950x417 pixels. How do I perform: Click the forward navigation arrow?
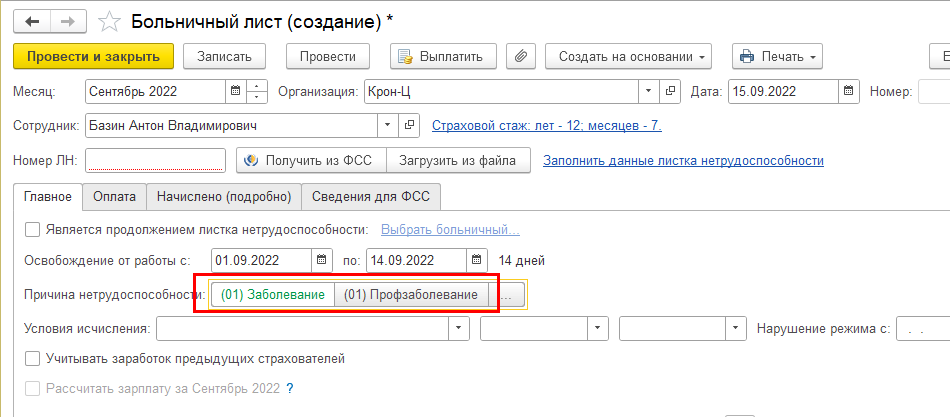click(x=68, y=20)
